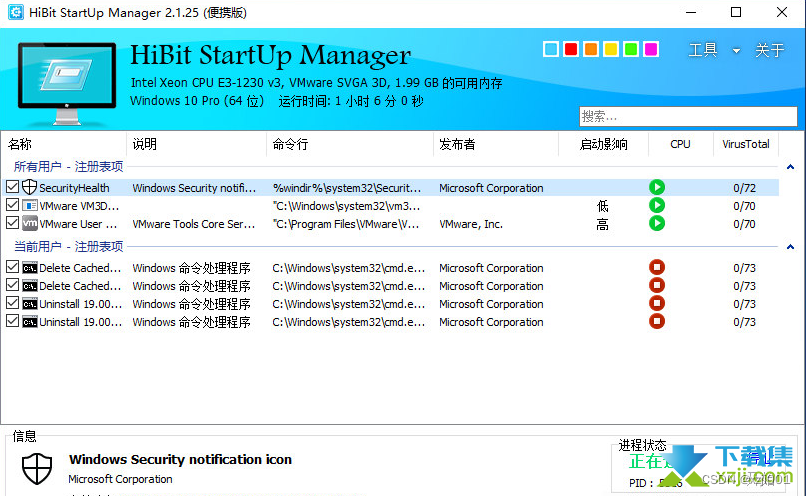
Task: Click the VMware Tools Core Ser... description
Action: tap(193, 224)
